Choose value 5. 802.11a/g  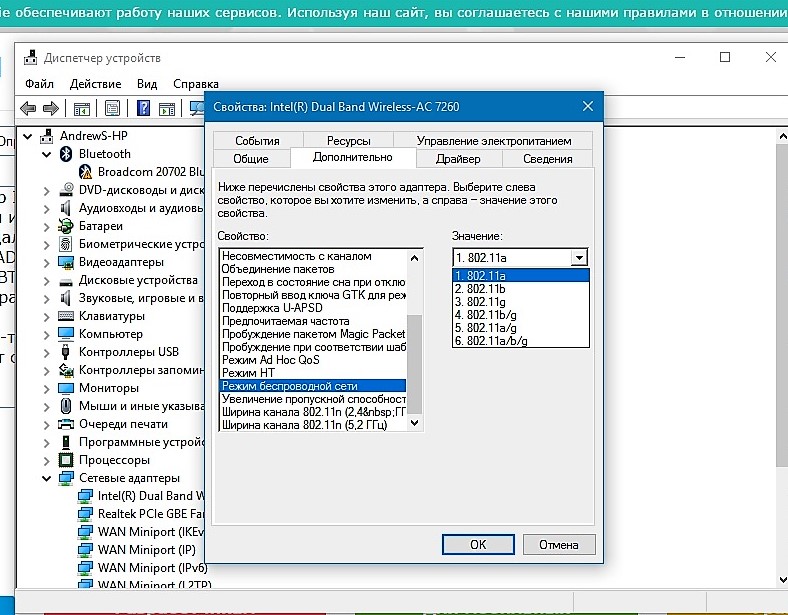coord(521,328)
